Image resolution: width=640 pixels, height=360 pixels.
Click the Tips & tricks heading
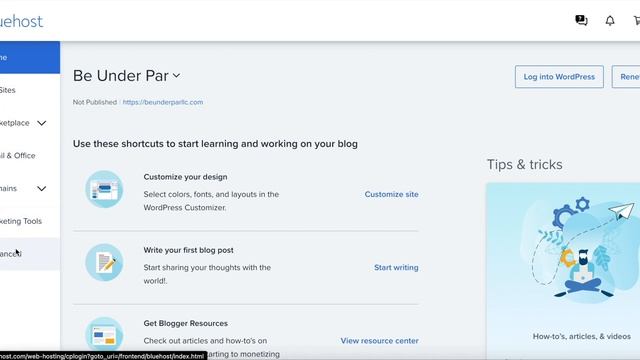pyautogui.click(x=524, y=164)
